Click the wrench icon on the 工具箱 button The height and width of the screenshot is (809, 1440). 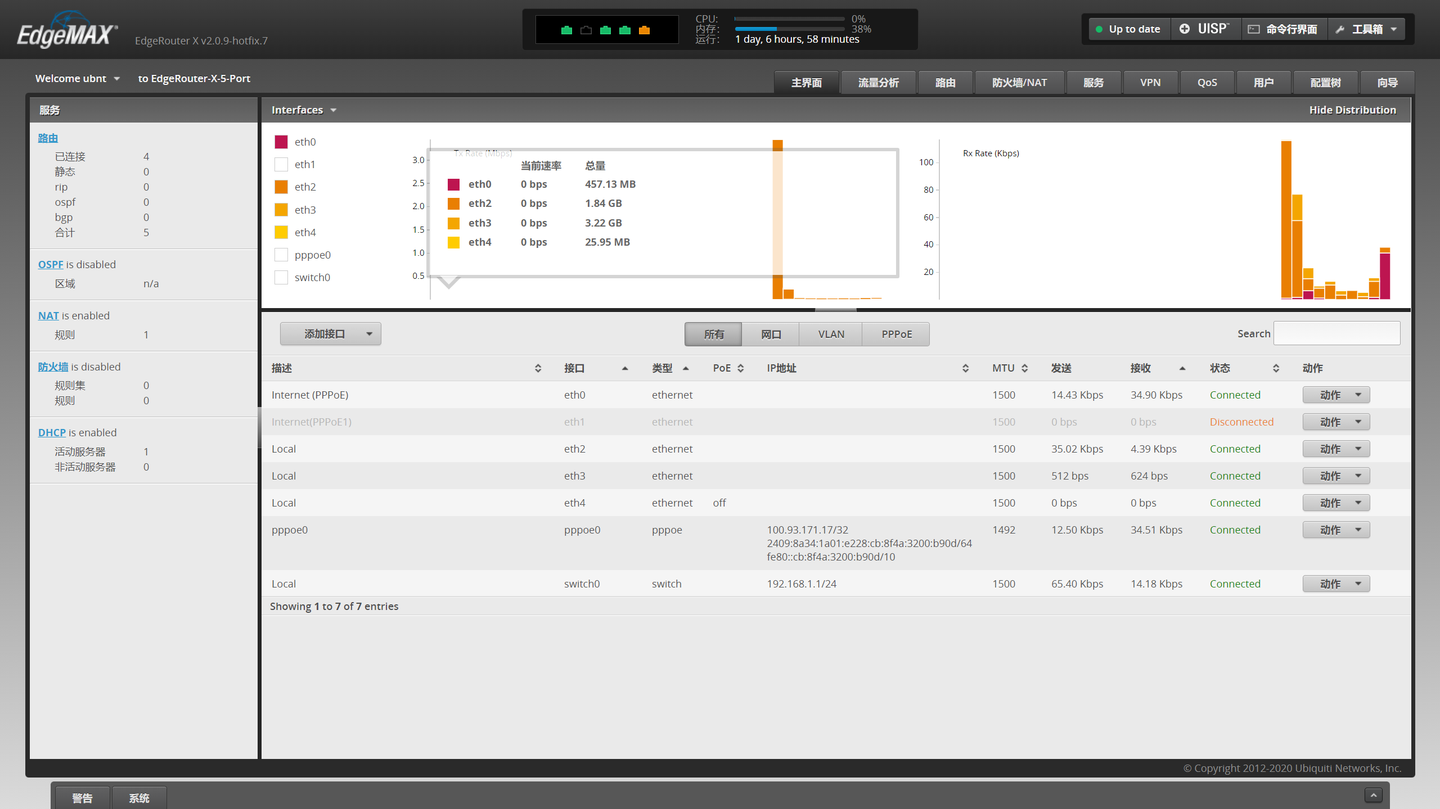point(1338,29)
